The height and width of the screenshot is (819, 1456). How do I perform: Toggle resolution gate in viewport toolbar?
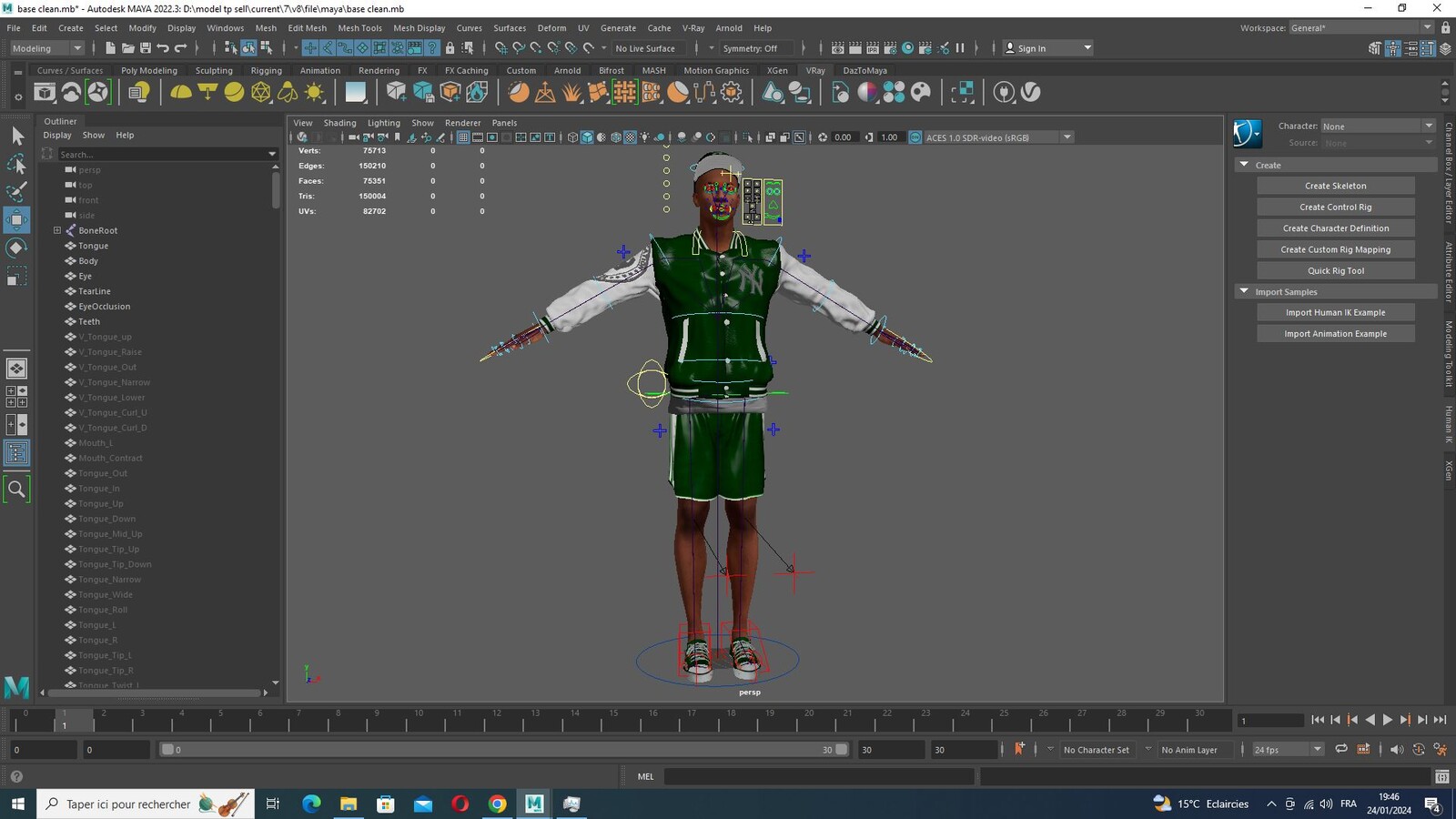(492, 137)
